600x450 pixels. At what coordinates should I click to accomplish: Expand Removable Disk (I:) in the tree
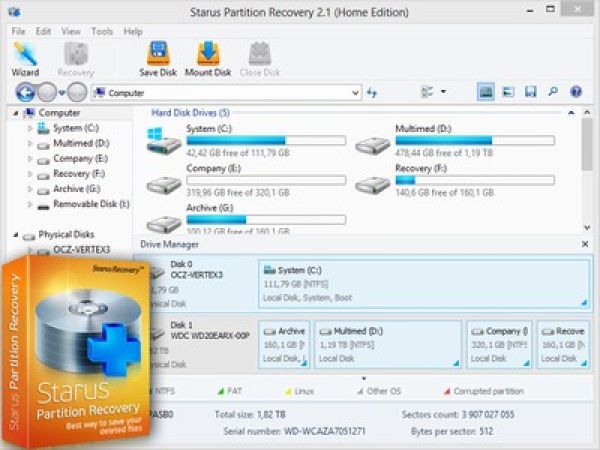click(29, 204)
